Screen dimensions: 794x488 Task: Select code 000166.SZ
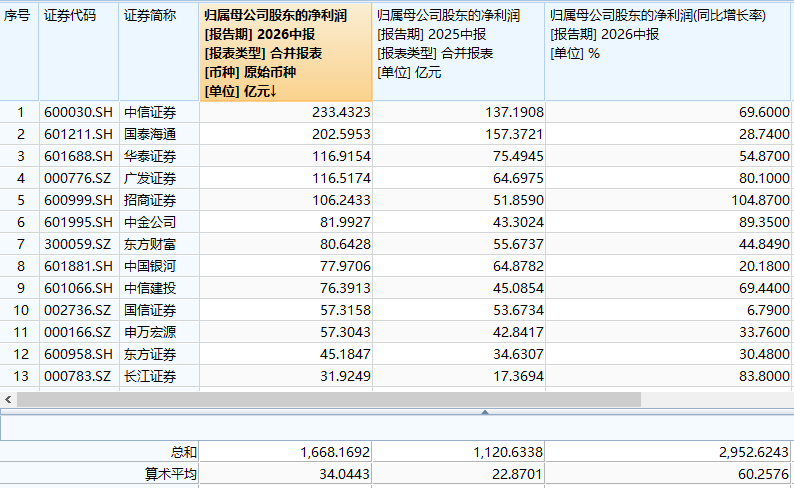click(77, 332)
